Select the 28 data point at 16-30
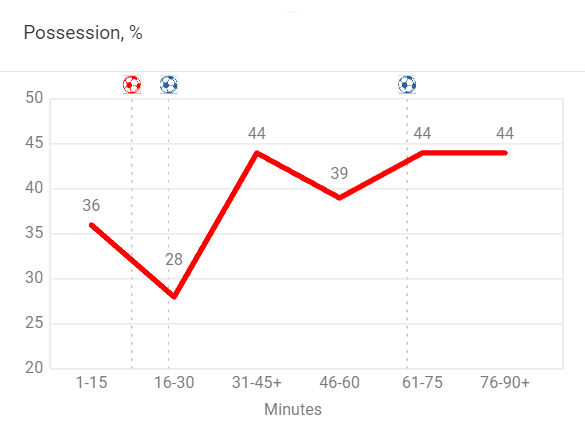585x443 pixels. pos(174,297)
